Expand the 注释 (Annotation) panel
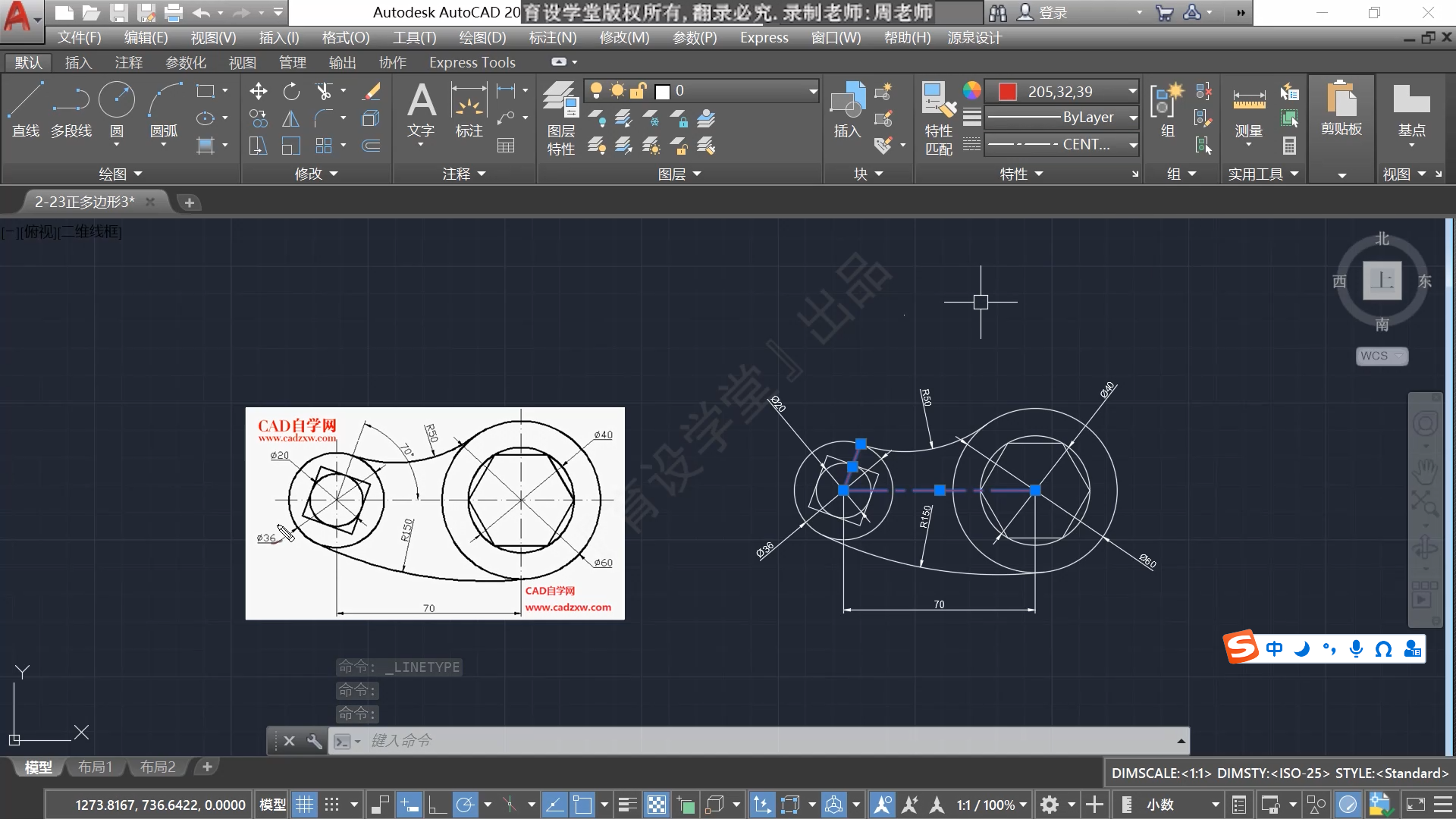The height and width of the screenshot is (819, 1456). coord(464,174)
